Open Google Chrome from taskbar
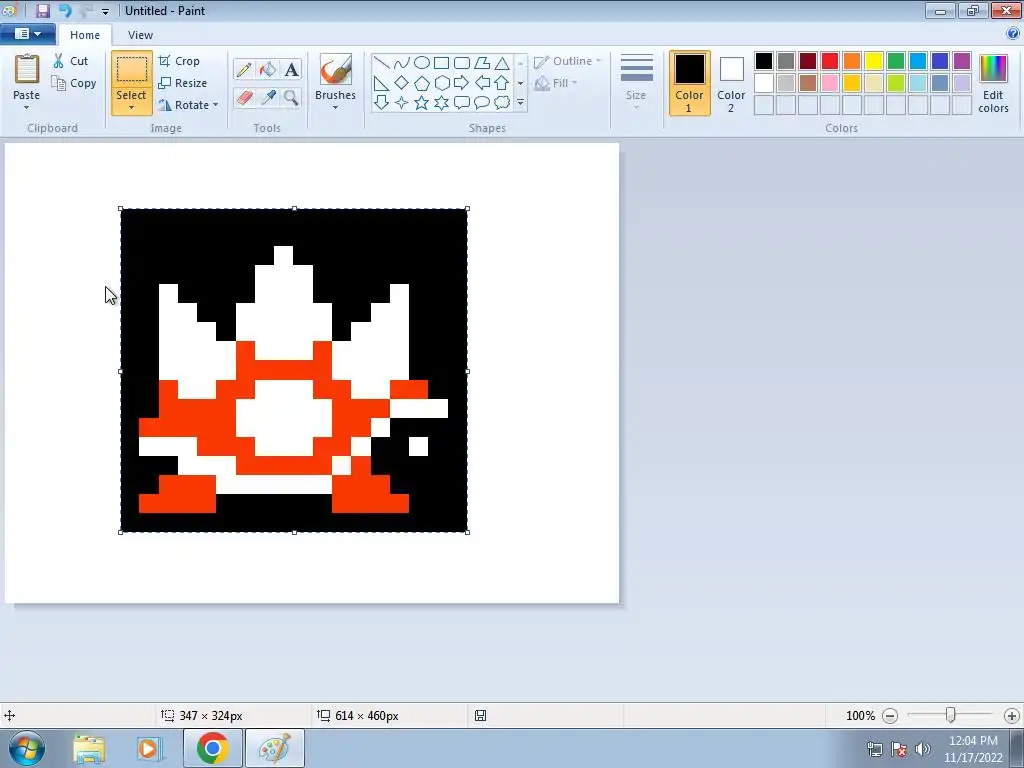 (x=212, y=748)
